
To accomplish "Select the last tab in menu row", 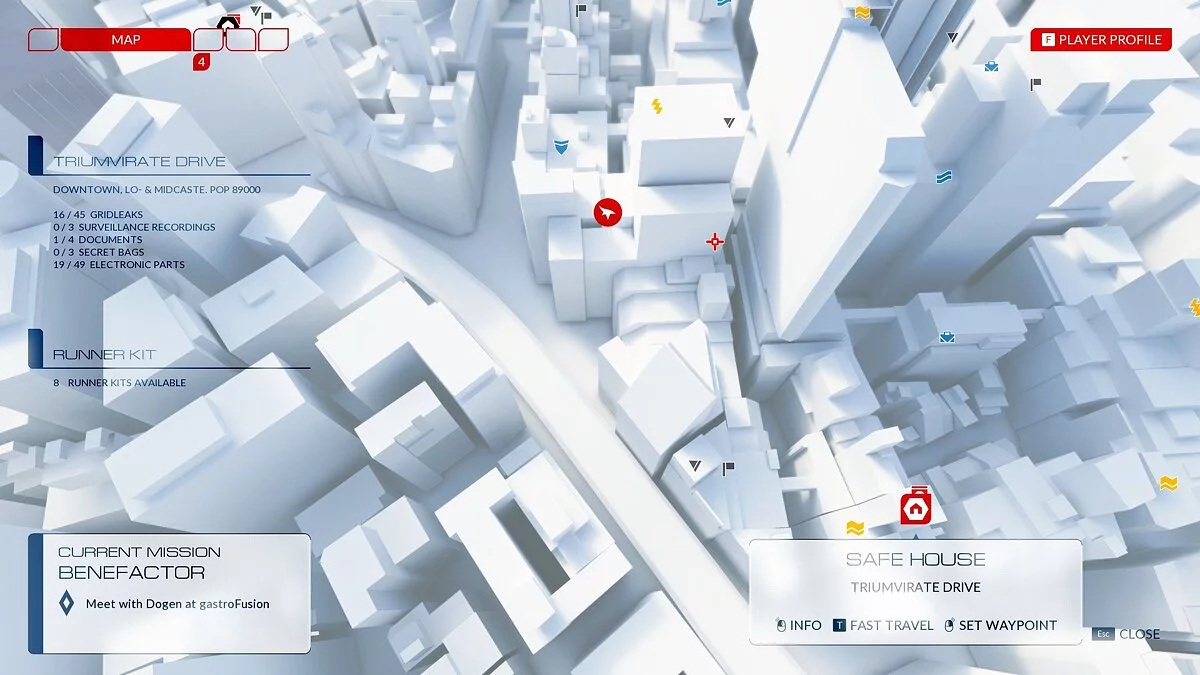I will click(x=273, y=40).
